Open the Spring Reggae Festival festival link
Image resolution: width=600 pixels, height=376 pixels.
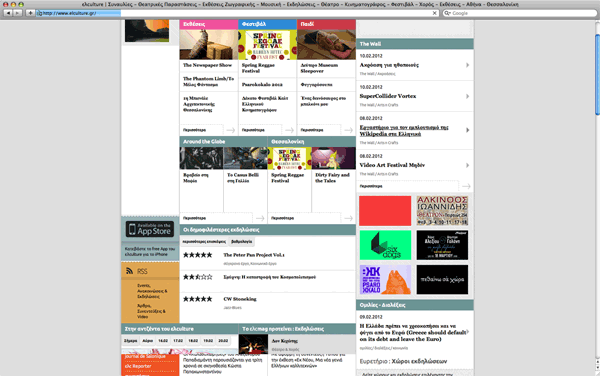coord(258,68)
